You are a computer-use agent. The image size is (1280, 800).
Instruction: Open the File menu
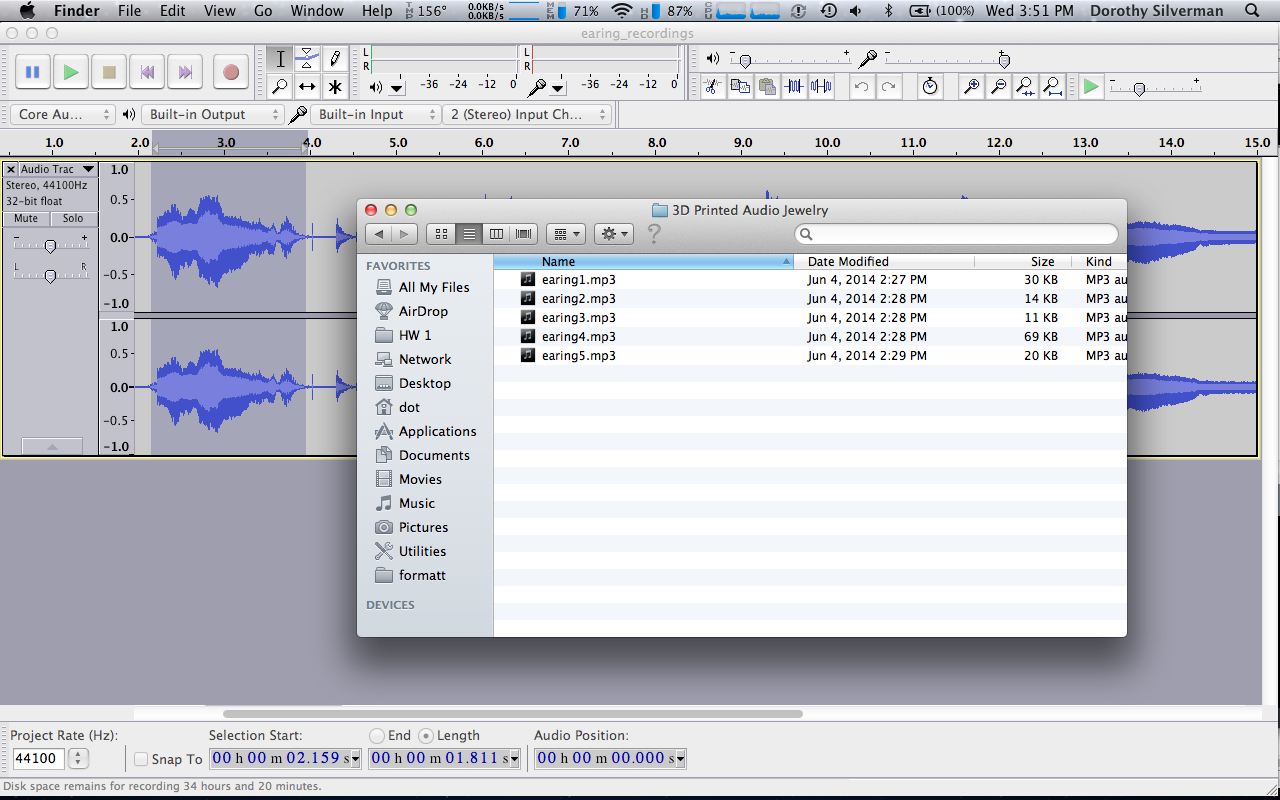(x=129, y=11)
